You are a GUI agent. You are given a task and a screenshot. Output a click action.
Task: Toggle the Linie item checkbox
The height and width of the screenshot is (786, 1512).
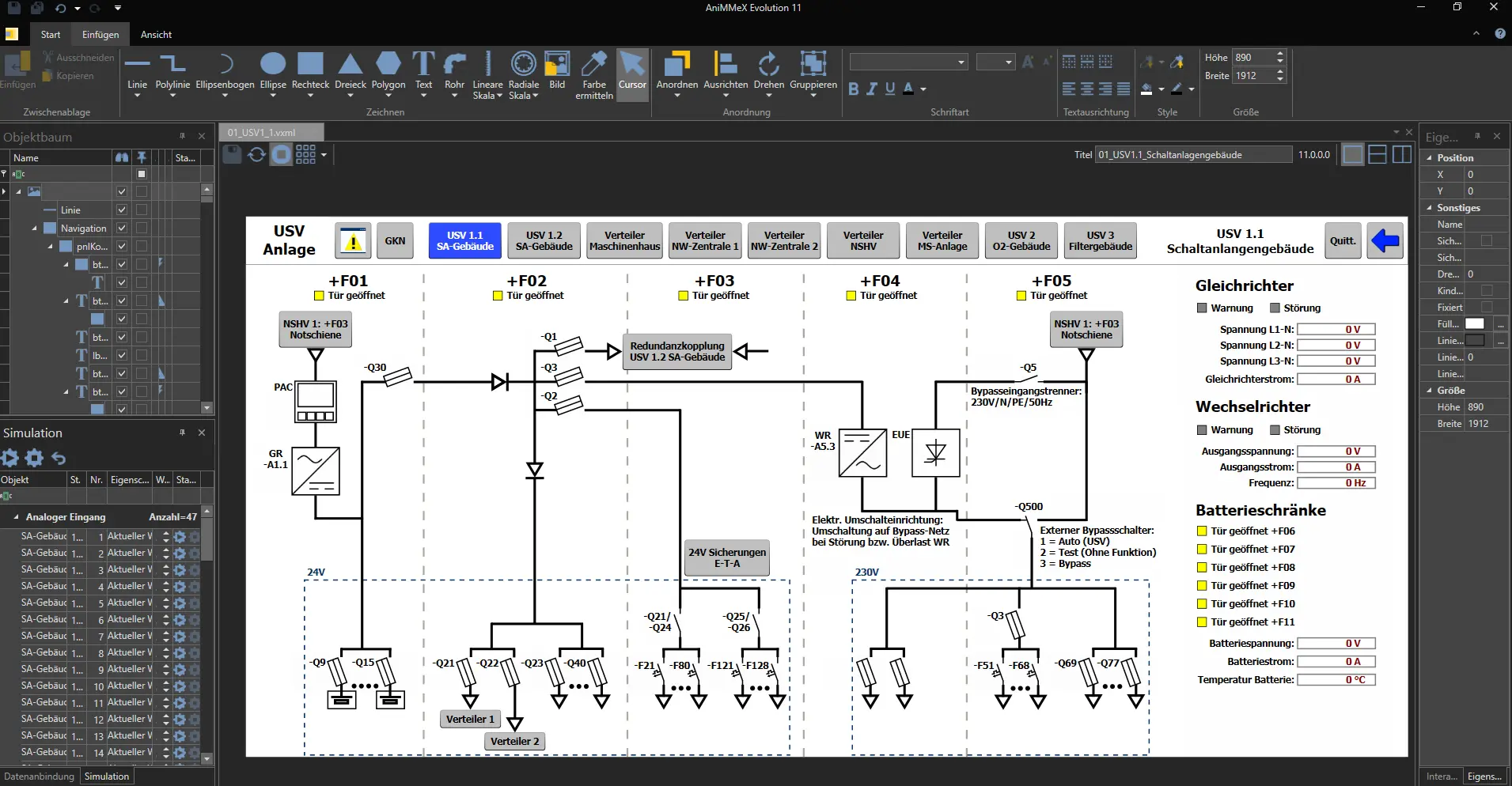pos(122,210)
